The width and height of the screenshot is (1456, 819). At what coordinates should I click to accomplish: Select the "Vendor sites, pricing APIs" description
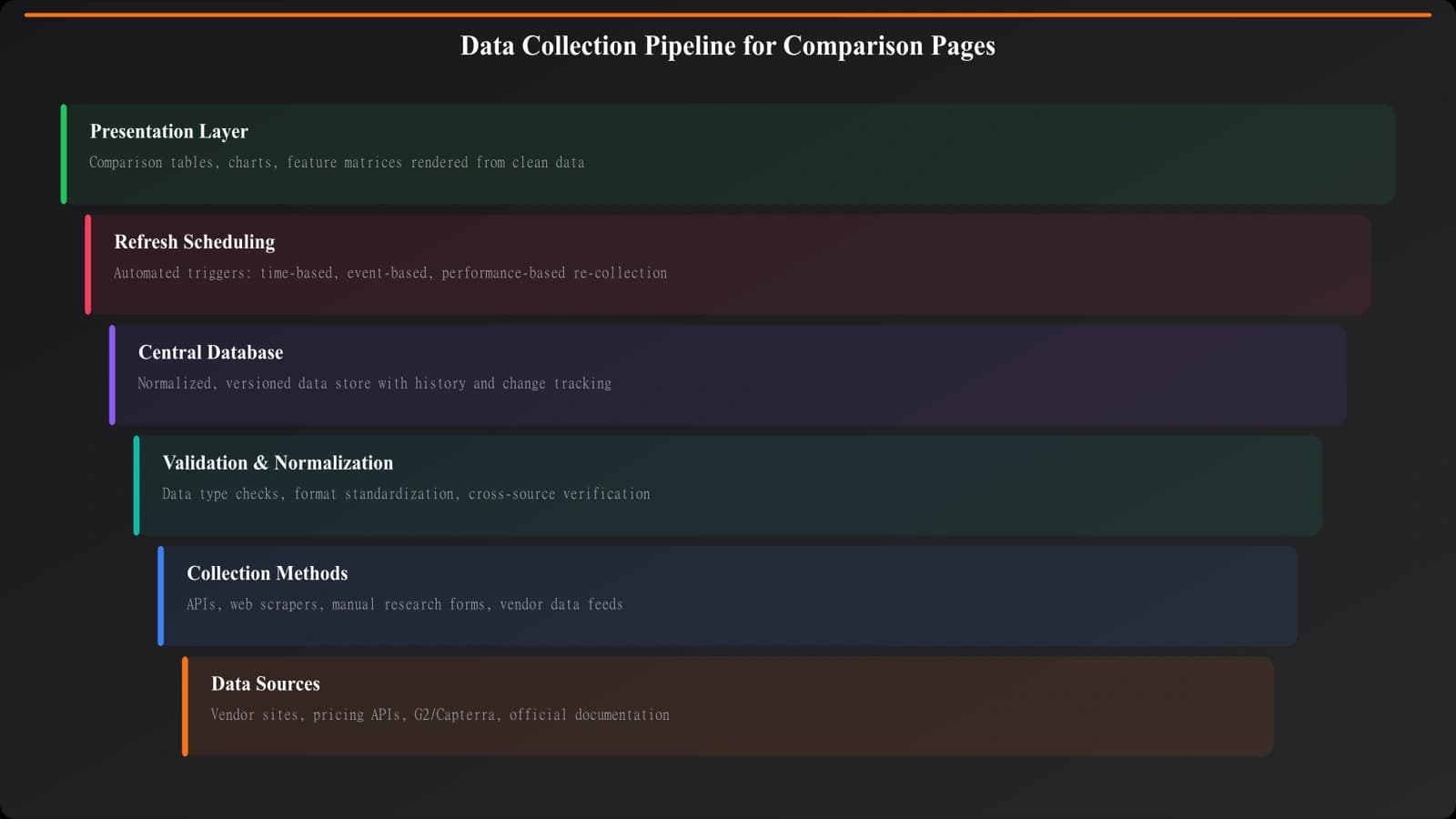coord(440,715)
